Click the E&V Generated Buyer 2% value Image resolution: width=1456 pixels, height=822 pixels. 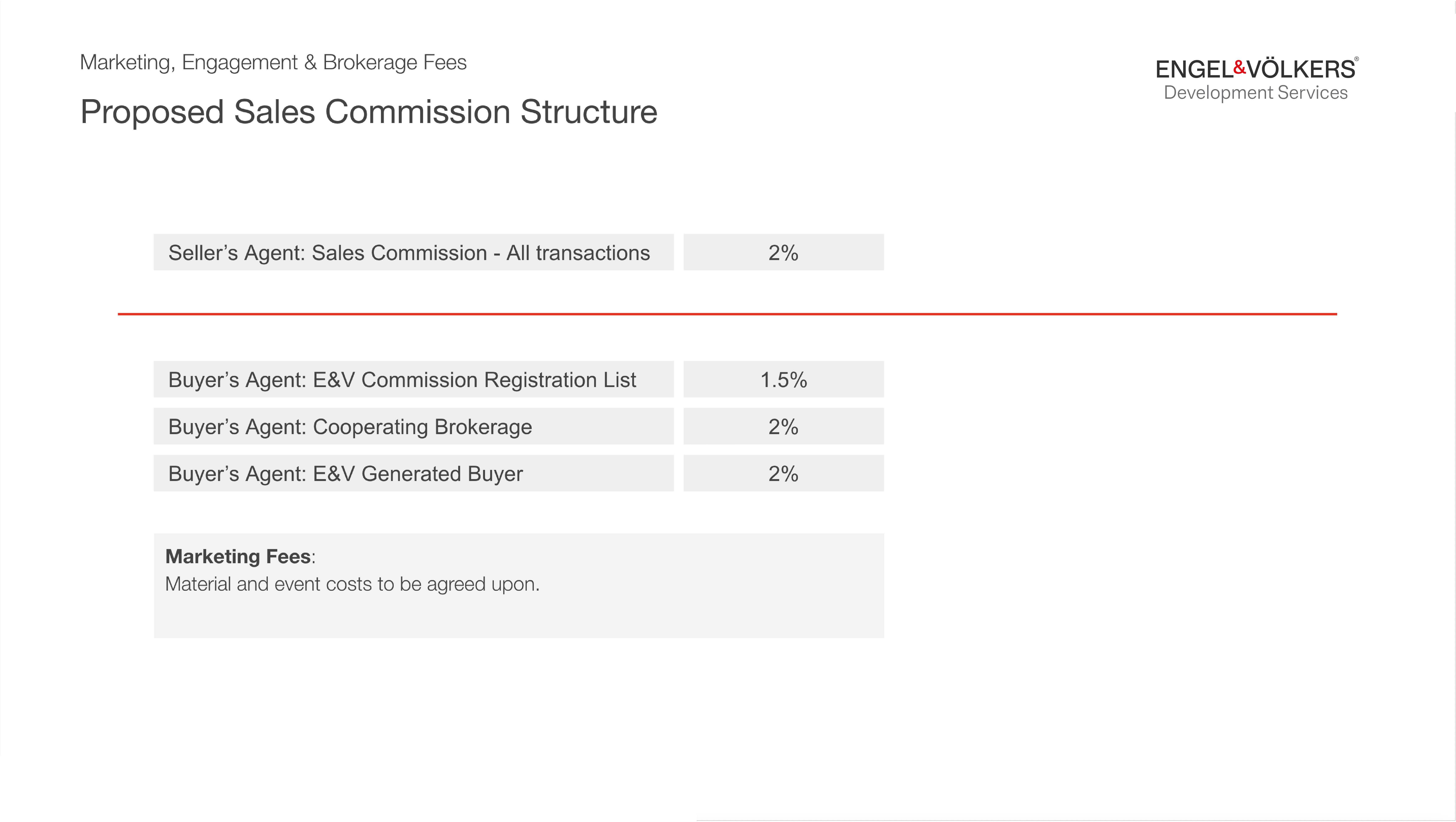point(783,474)
